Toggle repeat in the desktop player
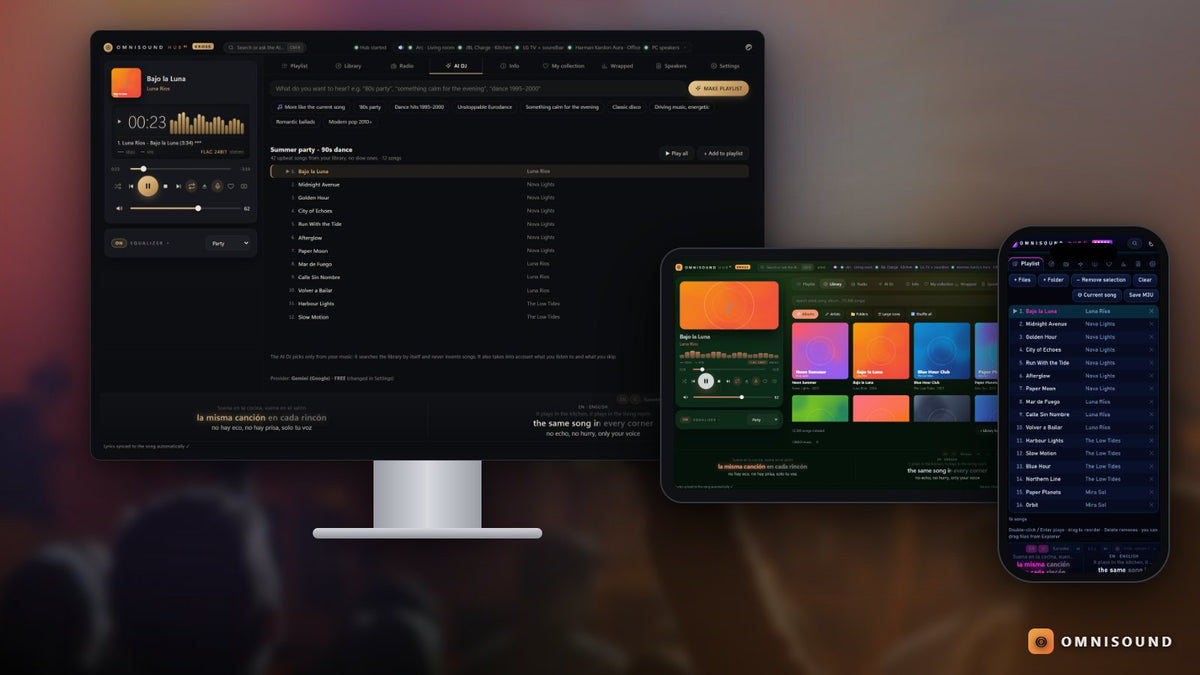Image resolution: width=1200 pixels, height=675 pixels. coord(192,186)
